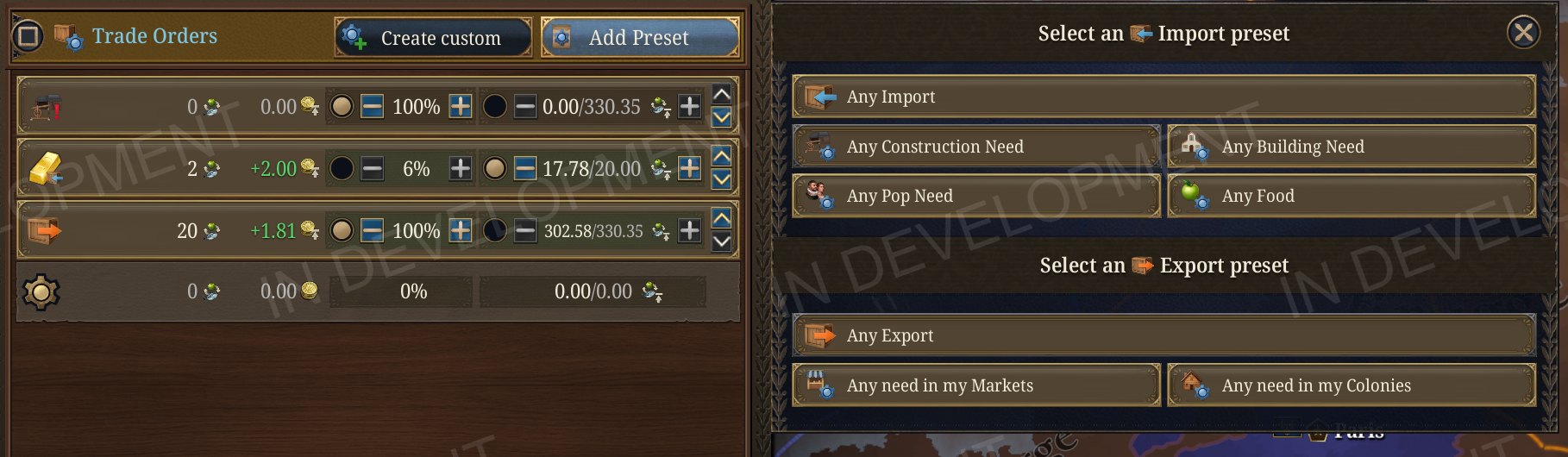
Task: Toggle the round percentage switch on gold row
Action: click(x=342, y=168)
